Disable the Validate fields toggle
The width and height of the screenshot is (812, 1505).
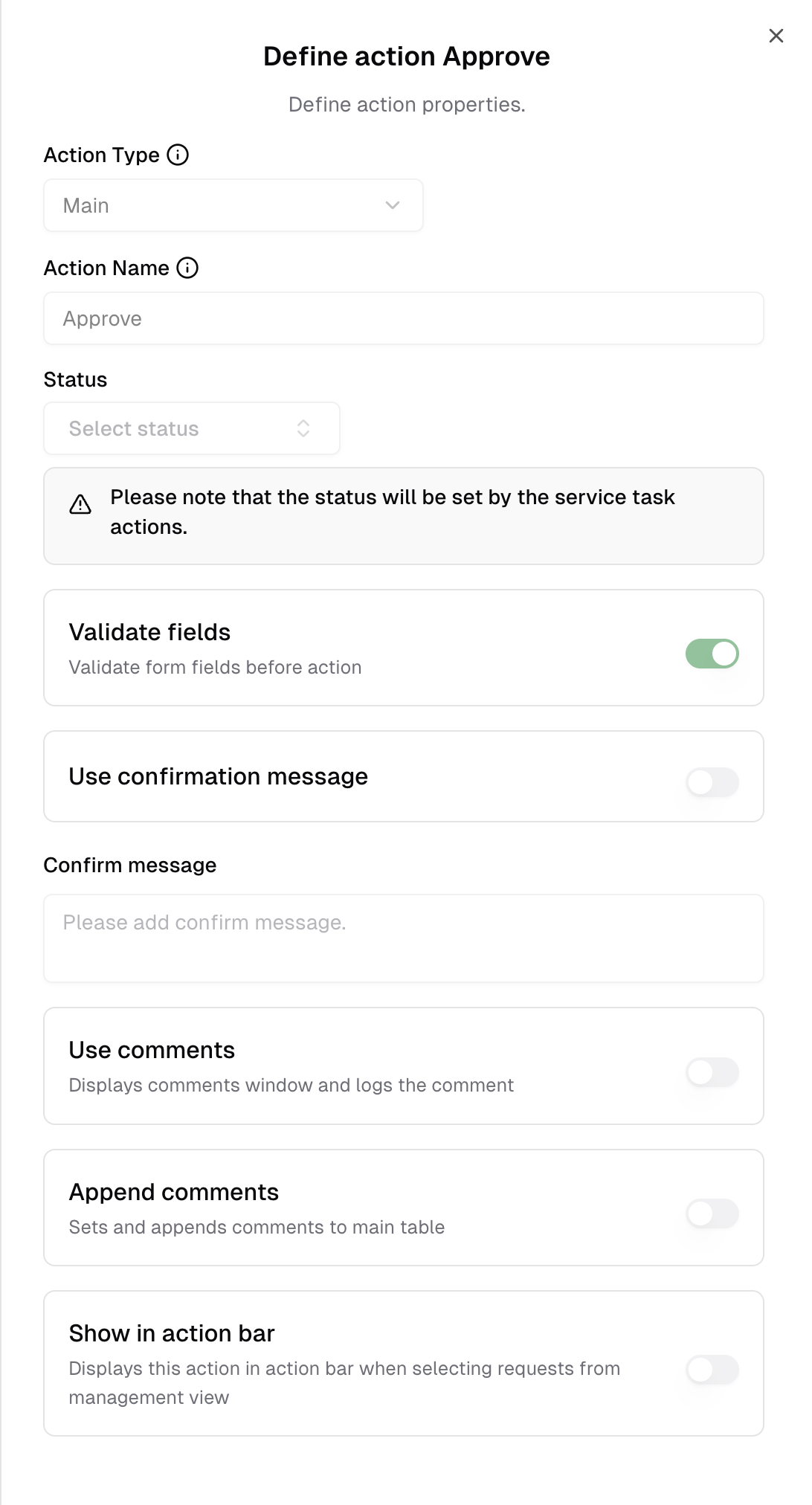712,654
